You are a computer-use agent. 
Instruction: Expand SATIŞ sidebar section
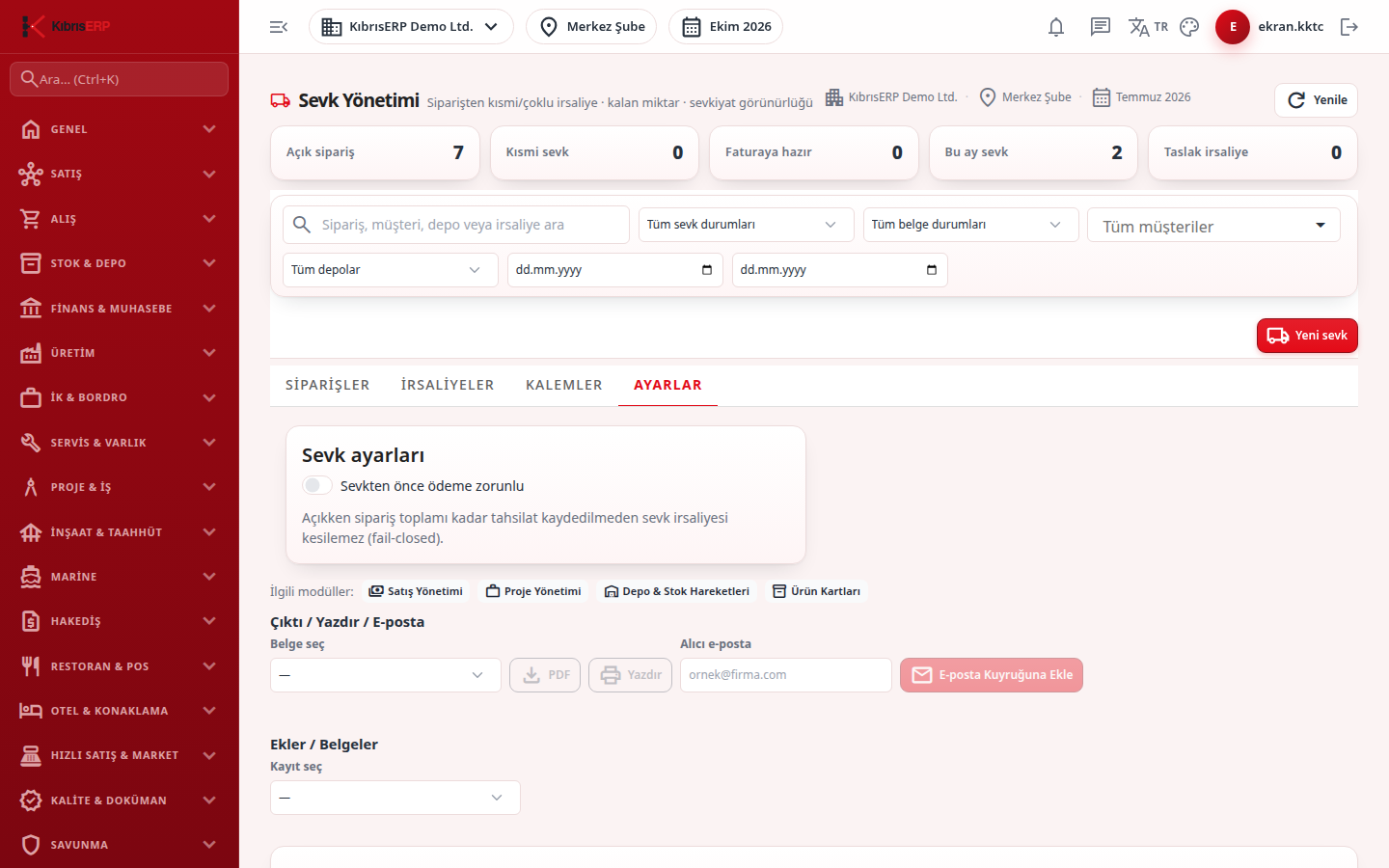pos(120,174)
